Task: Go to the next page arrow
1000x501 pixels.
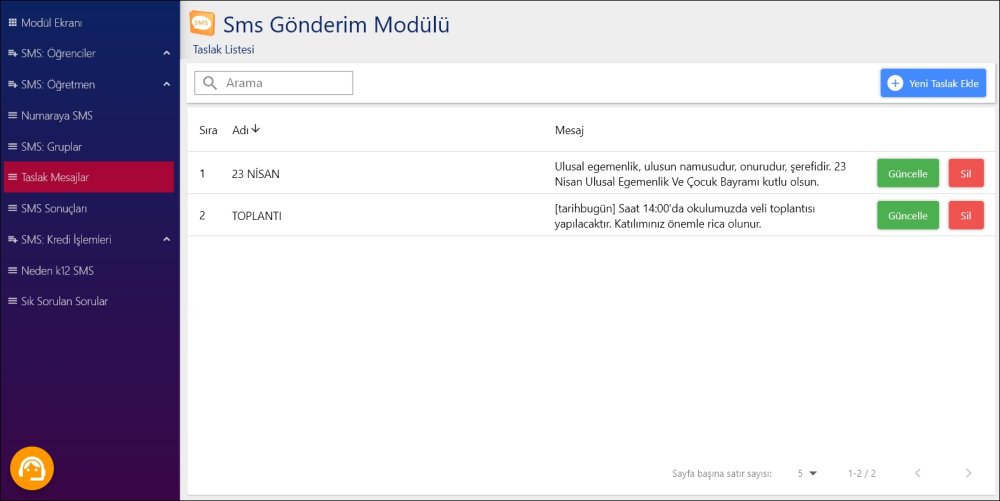Action: (x=967, y=473)
